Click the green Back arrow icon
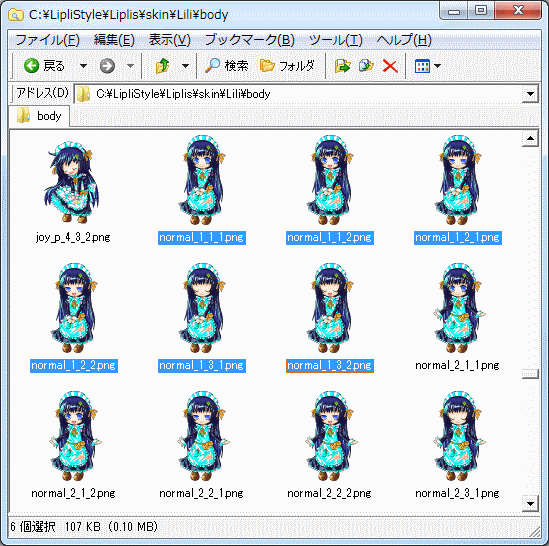This screenshot has height=546, width=549. pyautogui.click(x=32, y=65)
